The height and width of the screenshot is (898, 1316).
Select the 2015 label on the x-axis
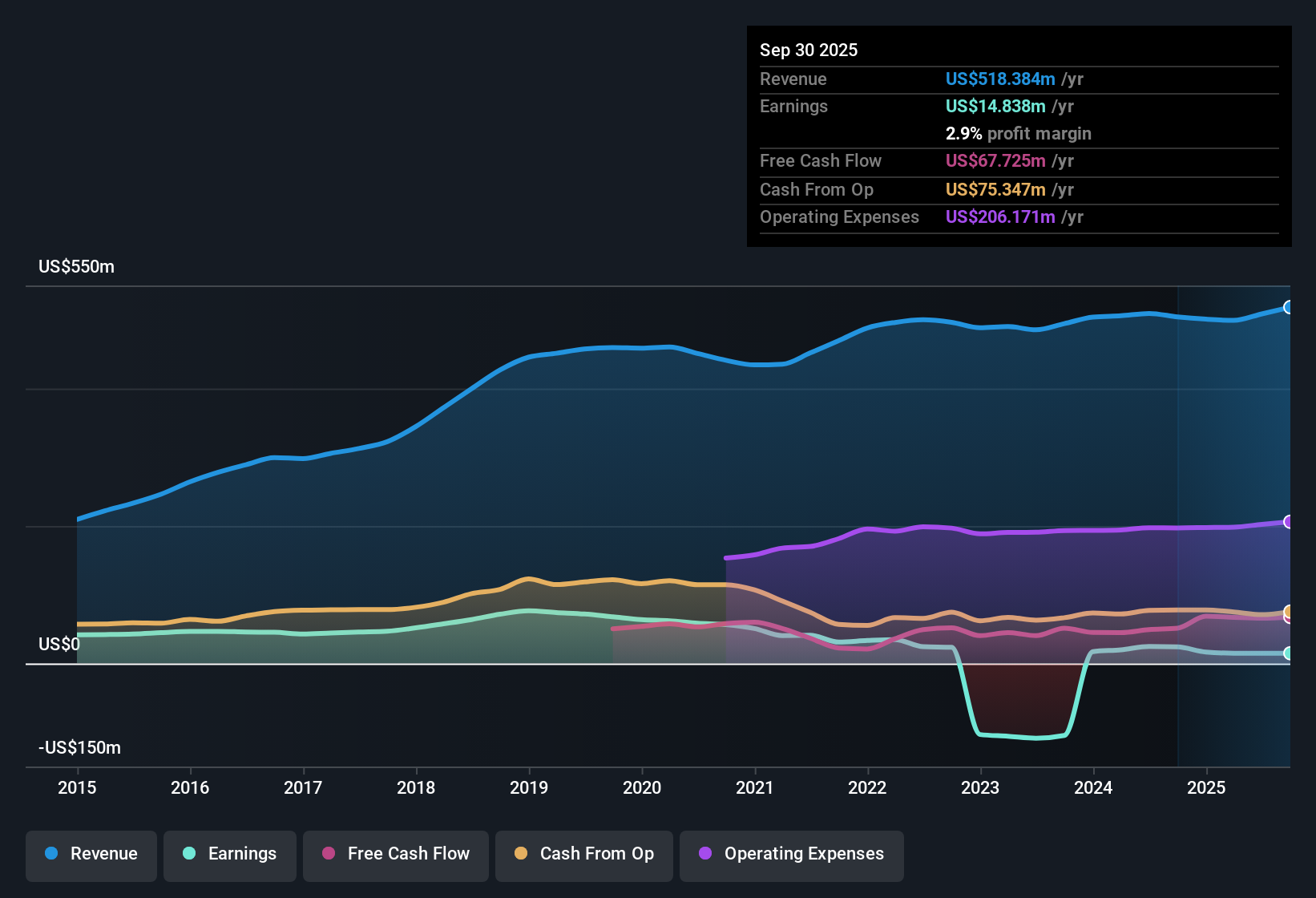(x=77, y=788)
